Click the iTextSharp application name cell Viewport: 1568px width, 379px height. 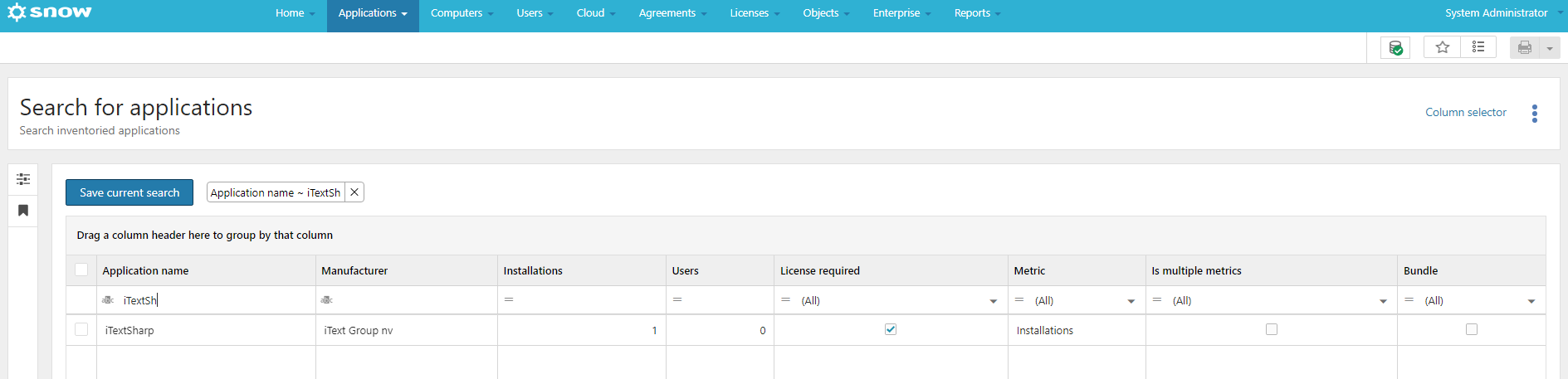[x=206, y=330]
